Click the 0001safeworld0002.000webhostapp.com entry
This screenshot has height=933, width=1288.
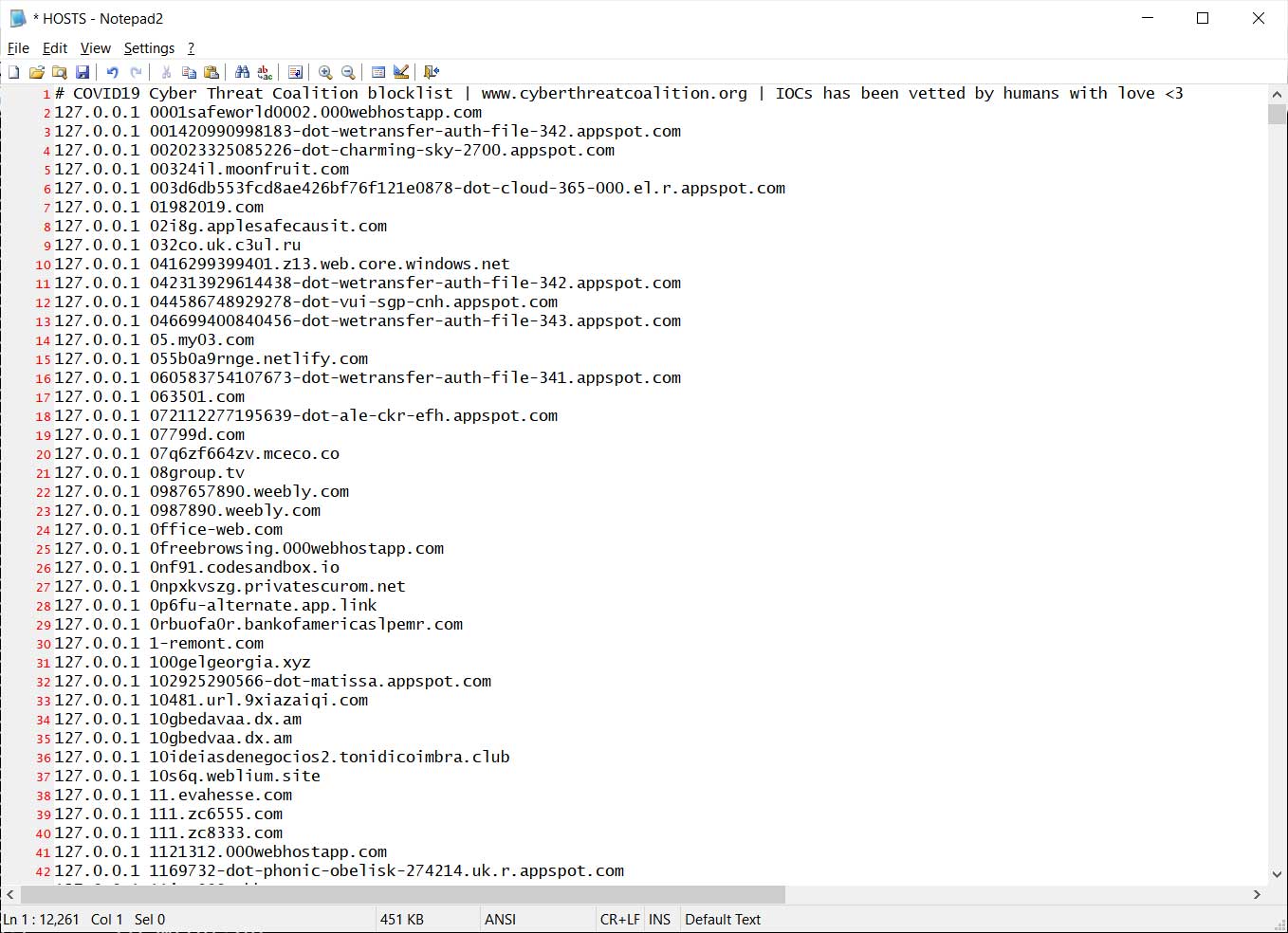pos(316,112)
